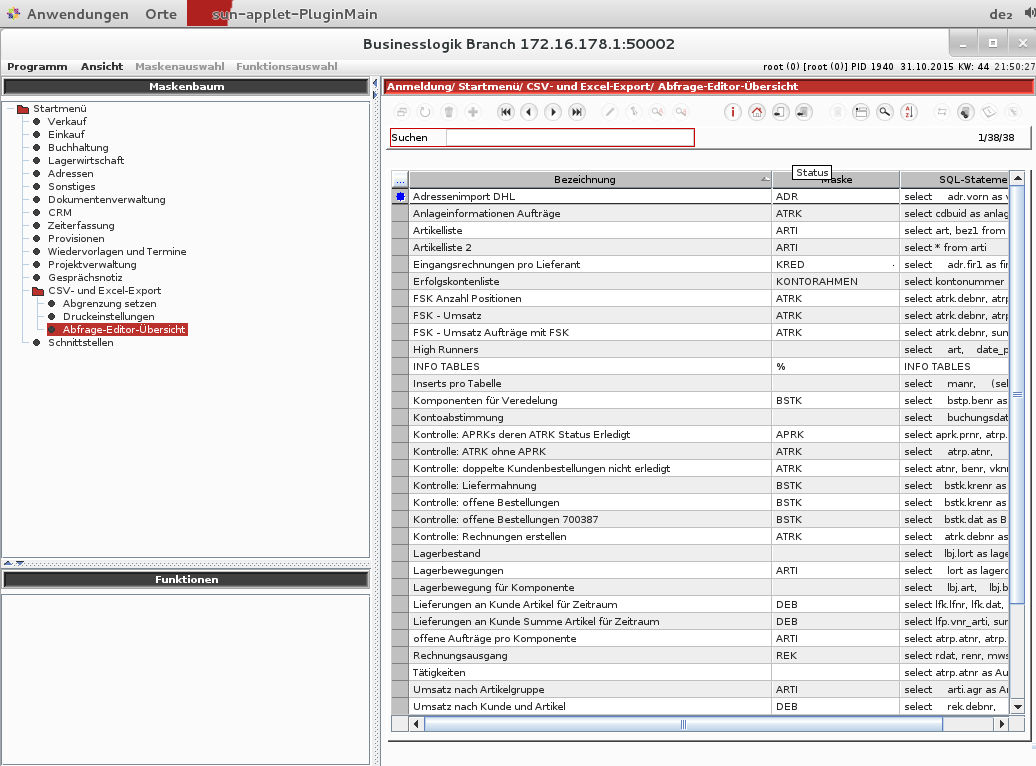Click the horizontal scrollbar right arrow
Image resolution: width=1036 pixels, height=766 pixels.
pyautogui.click(x=1002, y=724)
